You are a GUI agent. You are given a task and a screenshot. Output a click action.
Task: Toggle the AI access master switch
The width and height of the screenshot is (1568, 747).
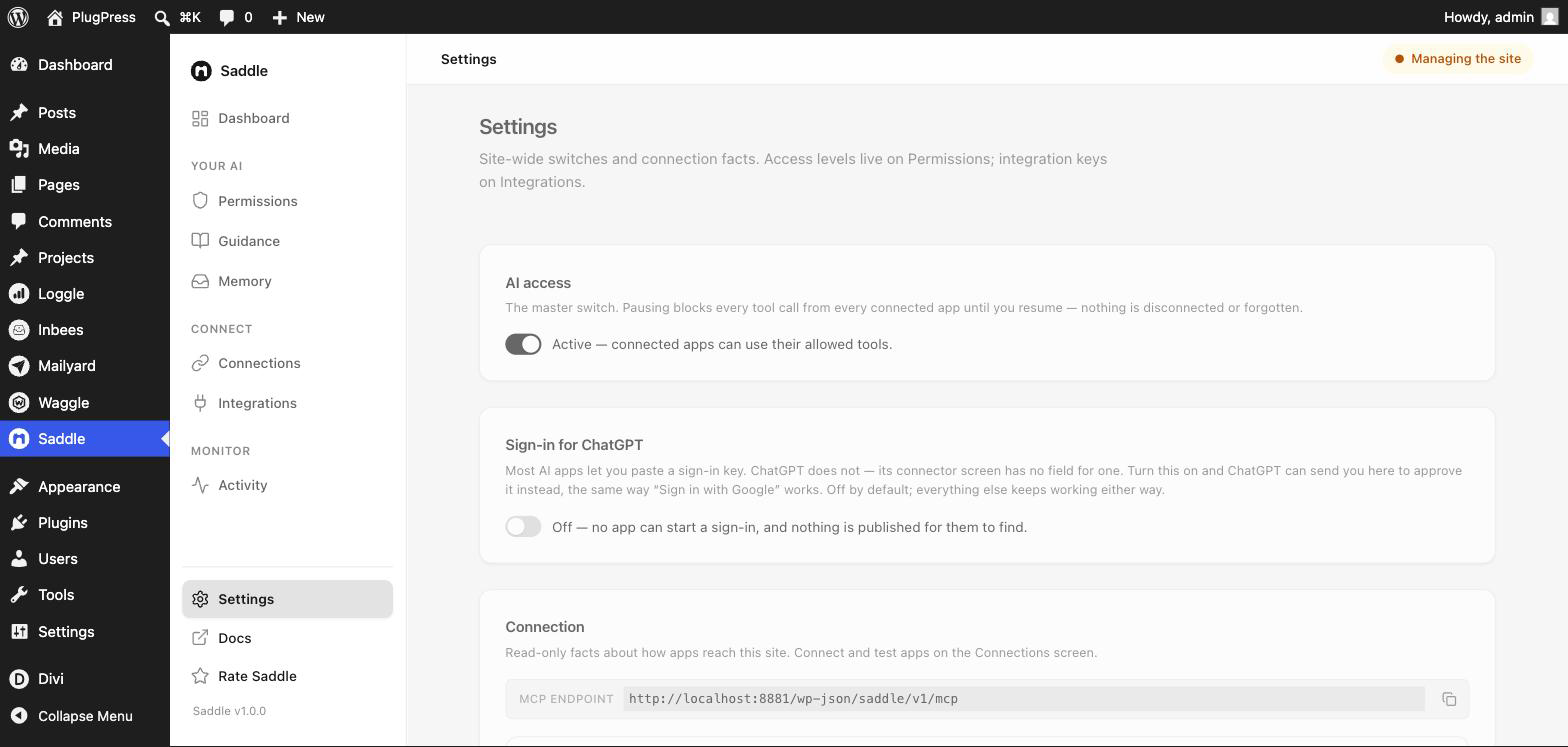tap(523, 344)
